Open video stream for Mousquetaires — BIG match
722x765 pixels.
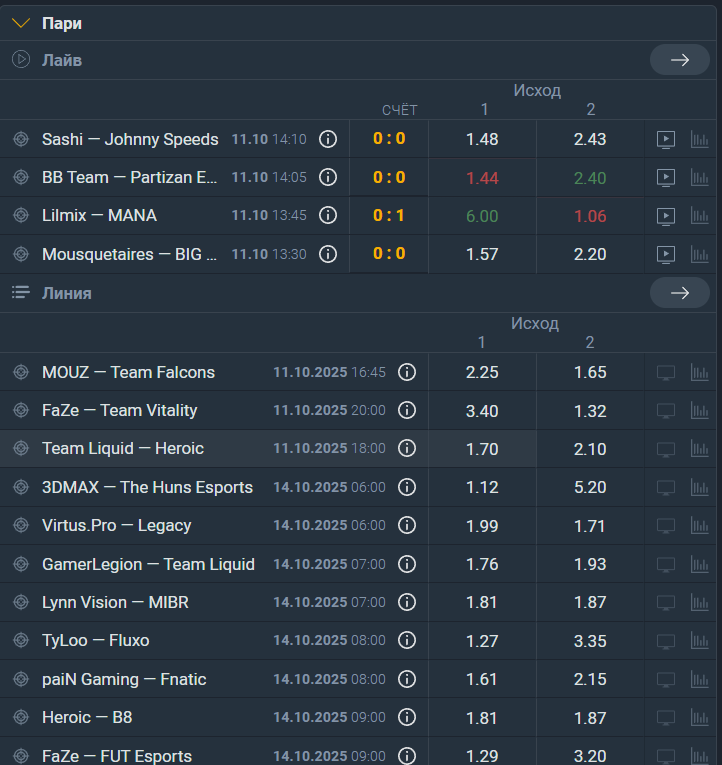click(665, 254)
